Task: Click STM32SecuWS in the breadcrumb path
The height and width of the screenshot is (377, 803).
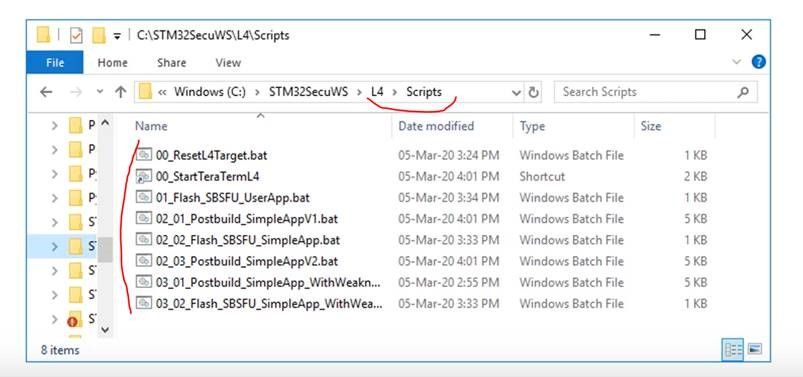Action: point(308,92)
